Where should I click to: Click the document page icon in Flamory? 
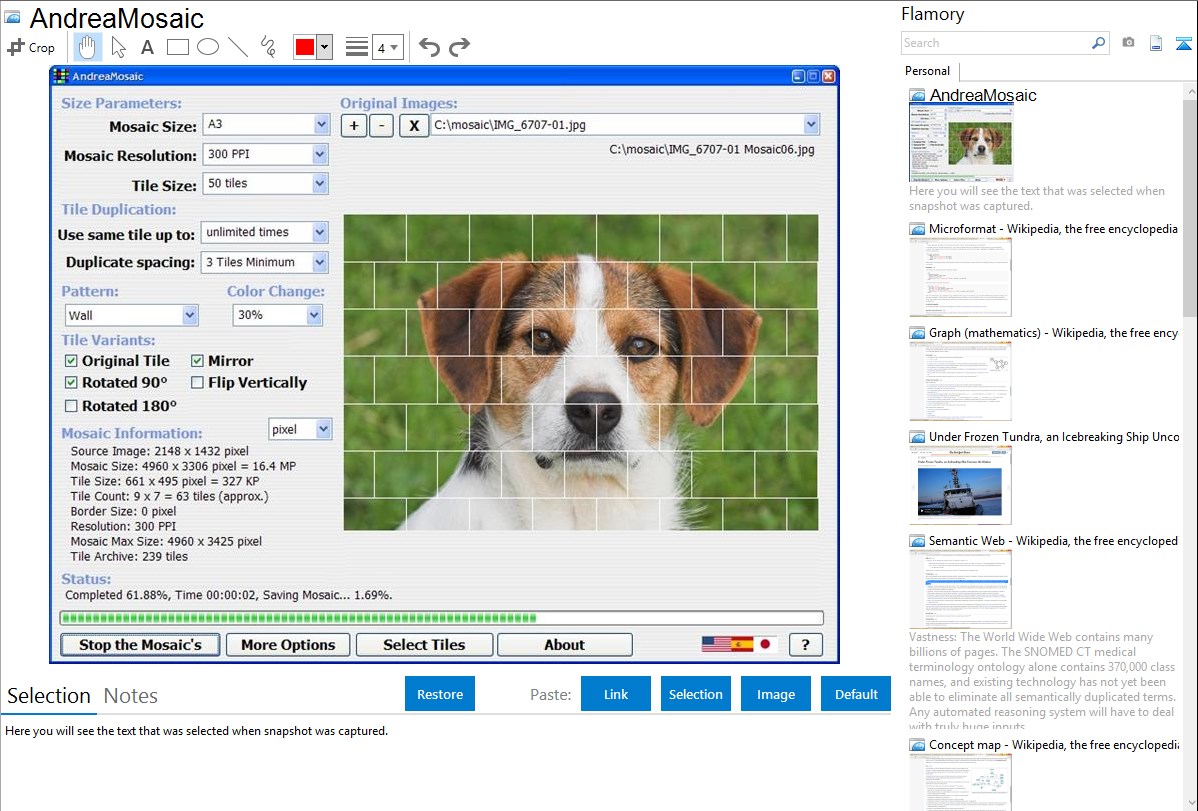pyautogui.click(x=1156, y=43)
